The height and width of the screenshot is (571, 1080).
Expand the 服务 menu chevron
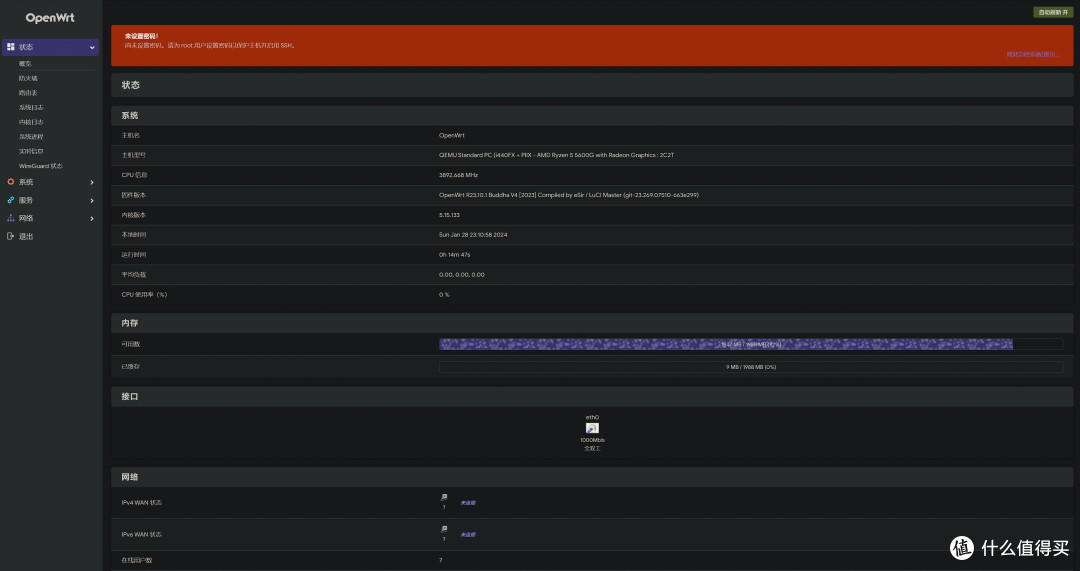92,200
